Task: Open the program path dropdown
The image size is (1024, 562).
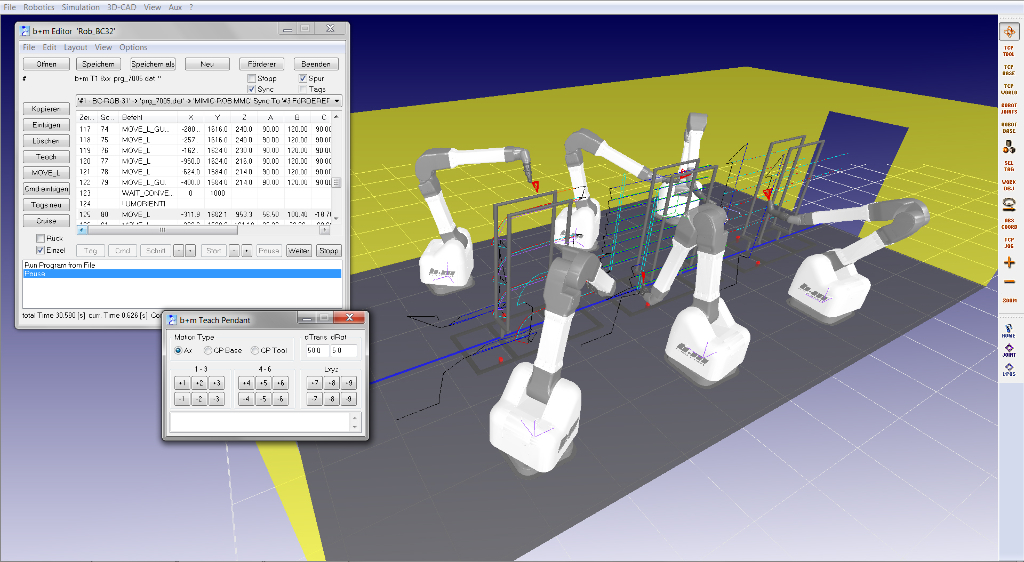Action: pyautogui.click(x=337, y=101)
